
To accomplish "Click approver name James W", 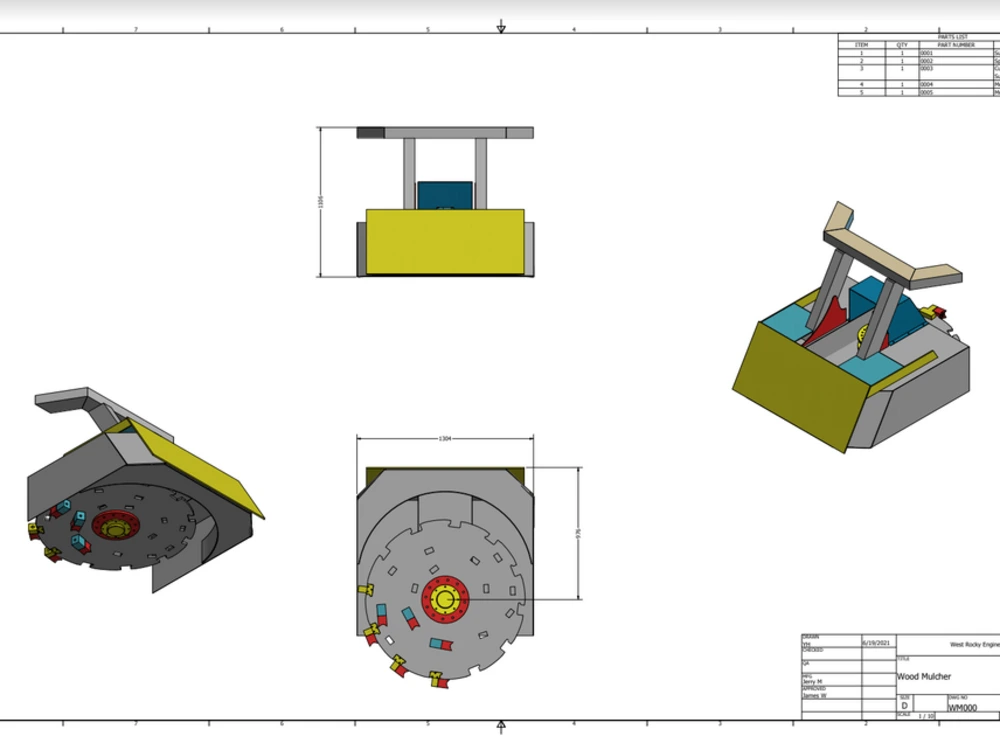I will 813,694.
